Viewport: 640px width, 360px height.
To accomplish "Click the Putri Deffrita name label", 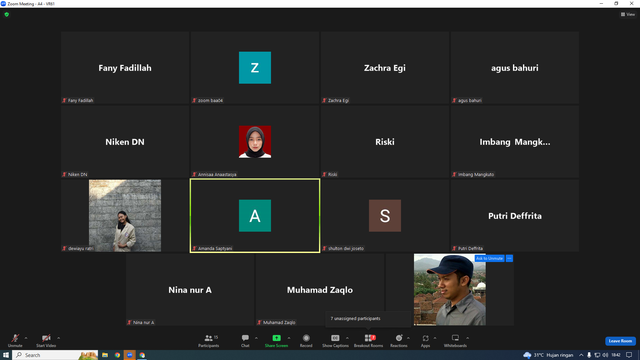I will point(470,248).
